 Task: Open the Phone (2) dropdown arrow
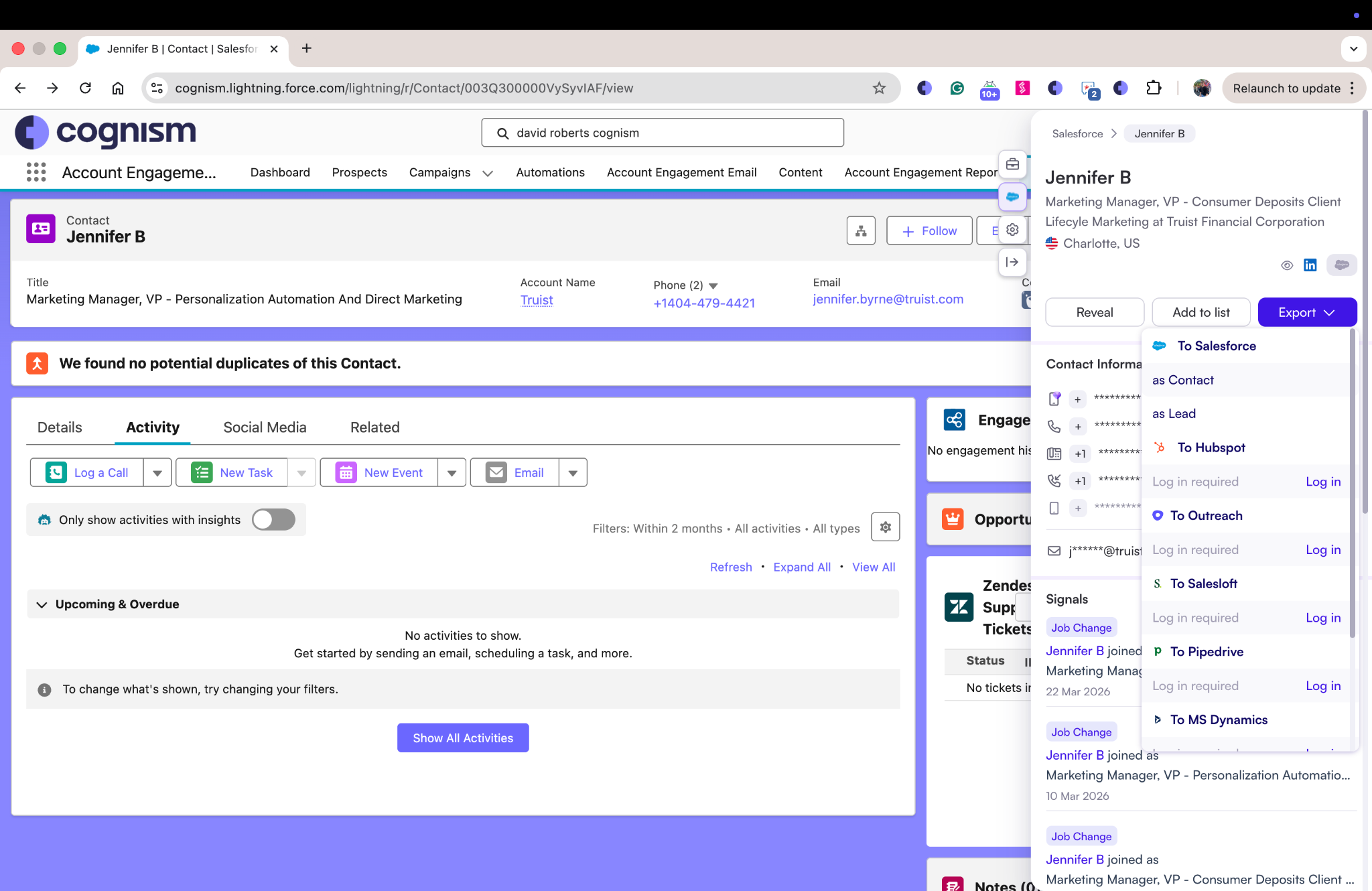point(713,285)
